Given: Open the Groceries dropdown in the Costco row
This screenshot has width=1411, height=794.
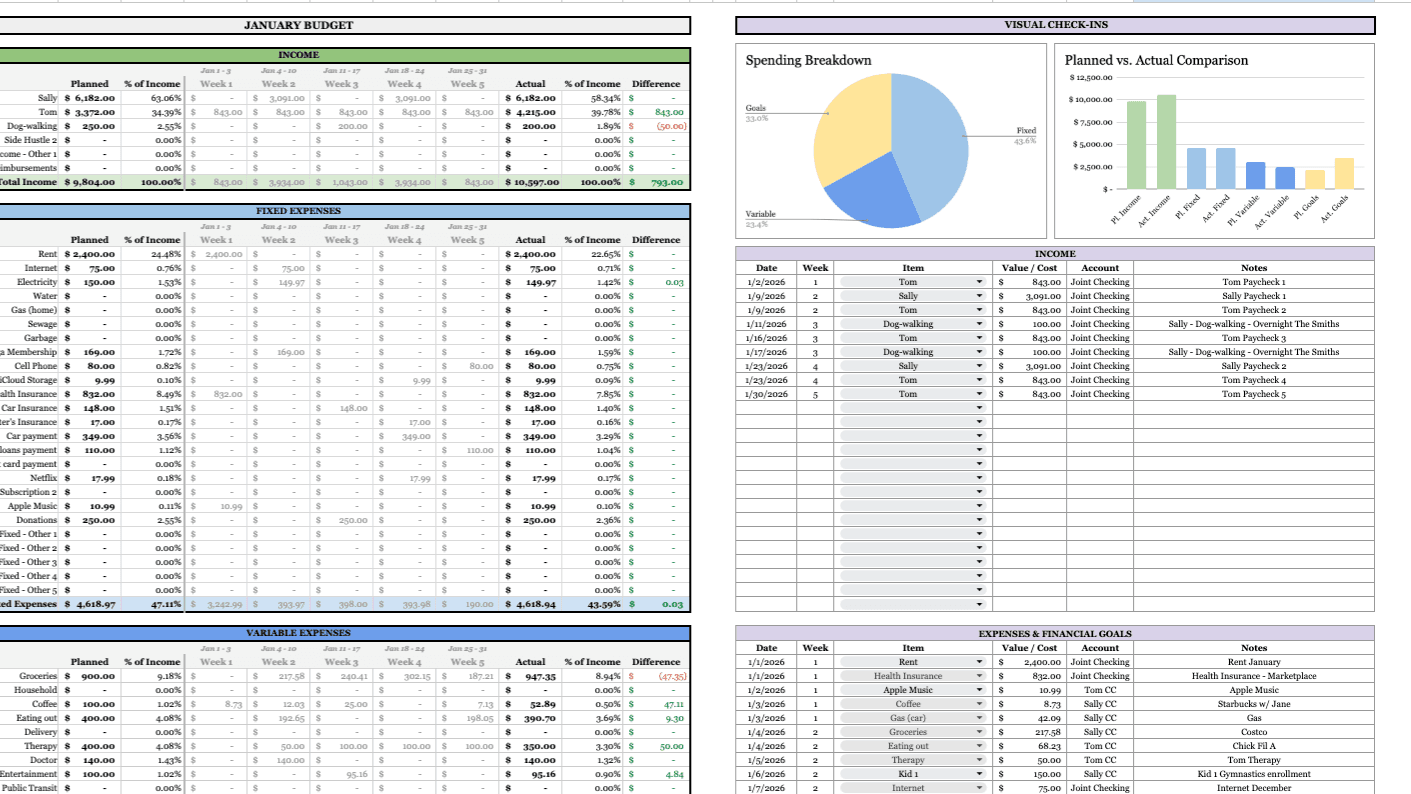Looking at the screenshot, I should (979, 732).
